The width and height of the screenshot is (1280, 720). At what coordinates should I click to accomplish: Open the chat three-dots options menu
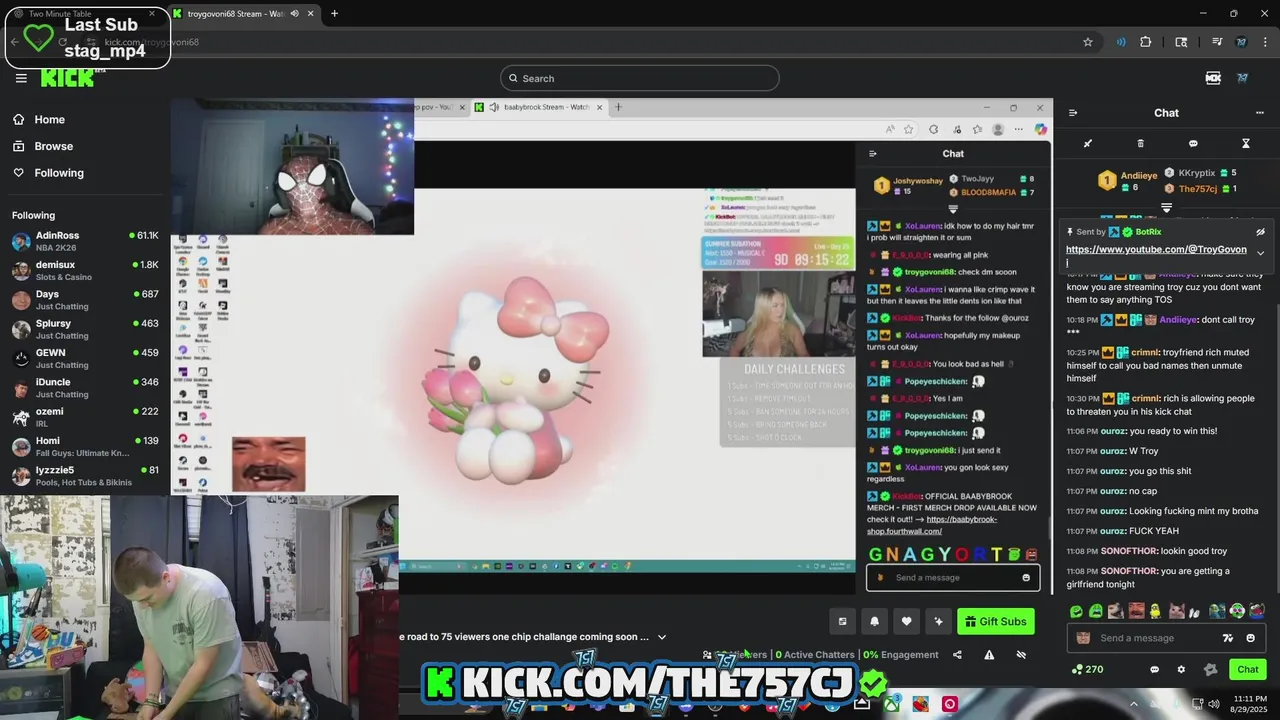1259,113
